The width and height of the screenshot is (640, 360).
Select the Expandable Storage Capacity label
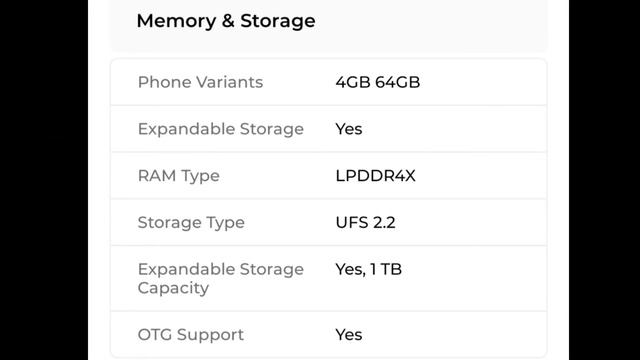click(x=221, y=278)
